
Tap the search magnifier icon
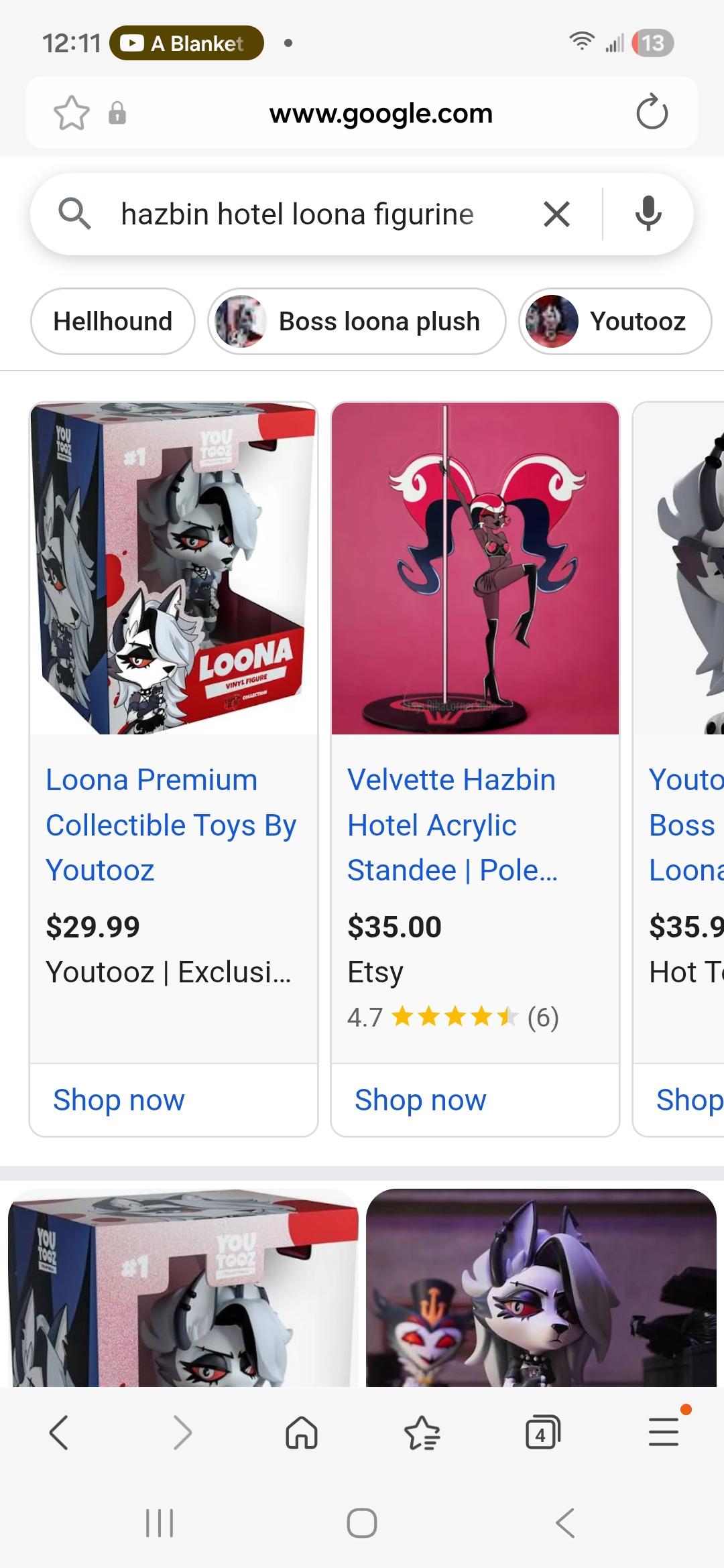coord(74,214)
